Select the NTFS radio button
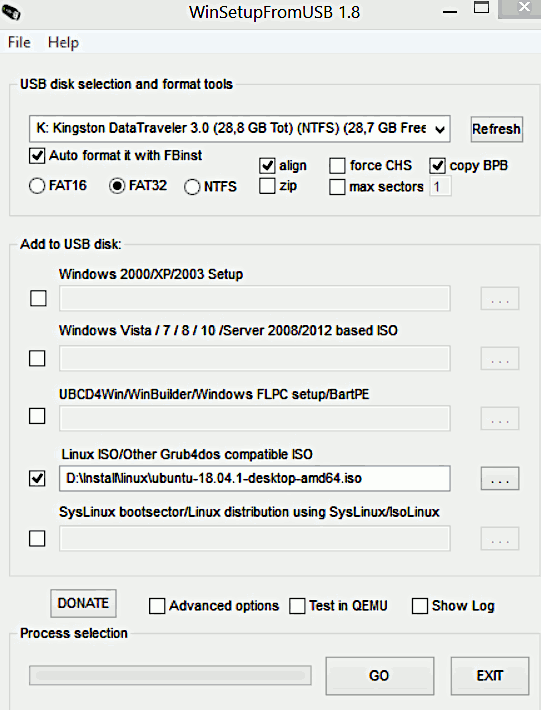 [192, 187]
